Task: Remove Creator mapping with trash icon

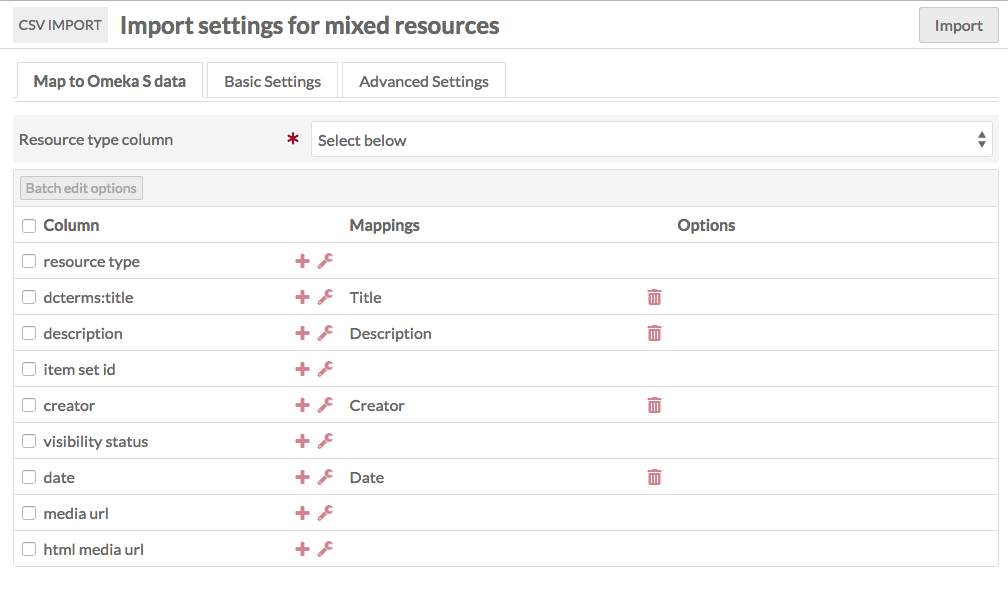Action: click(x=654, y=405)
